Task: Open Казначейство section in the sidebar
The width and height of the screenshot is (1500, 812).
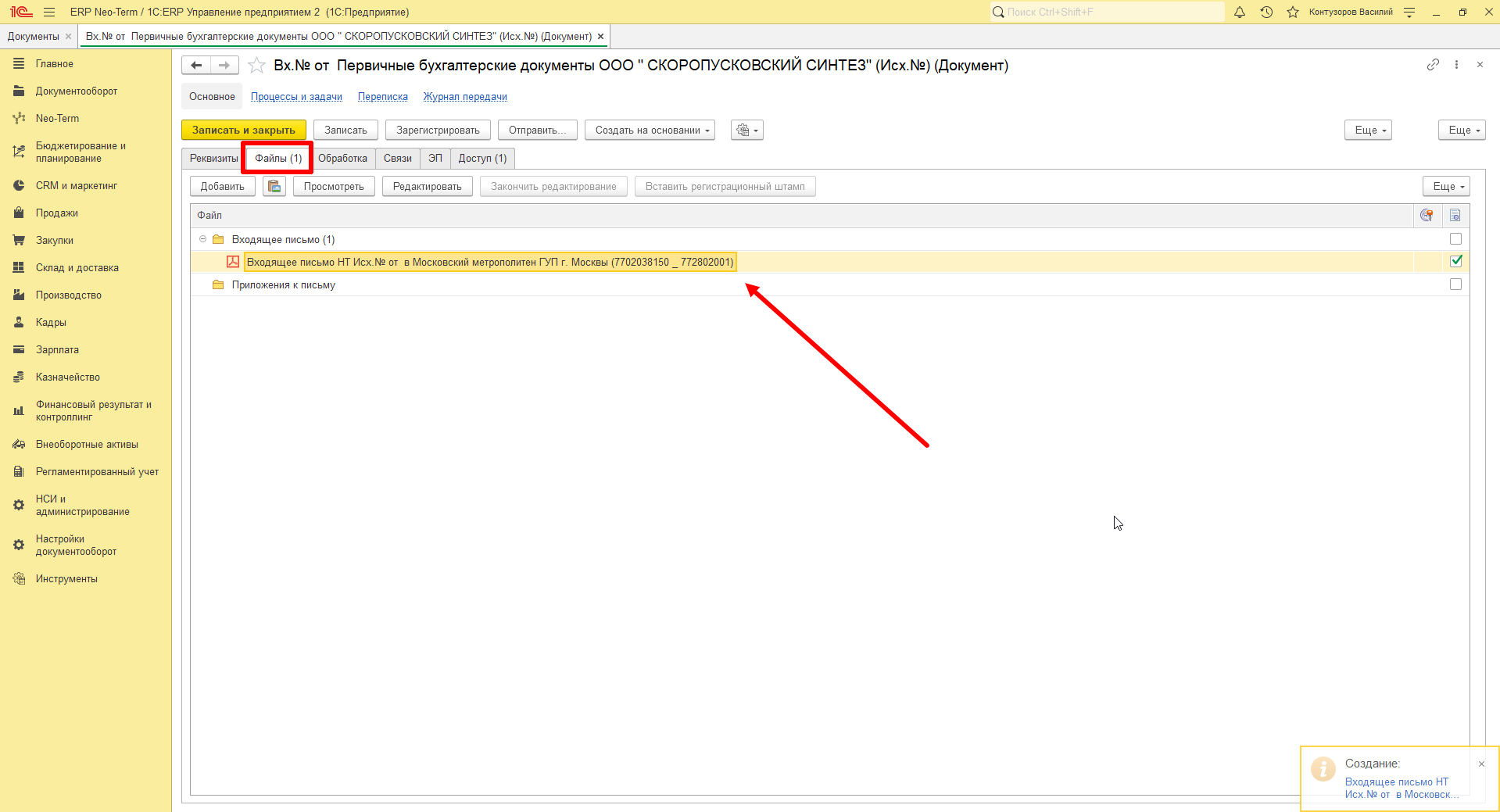Action: click(x=68, y=377)
